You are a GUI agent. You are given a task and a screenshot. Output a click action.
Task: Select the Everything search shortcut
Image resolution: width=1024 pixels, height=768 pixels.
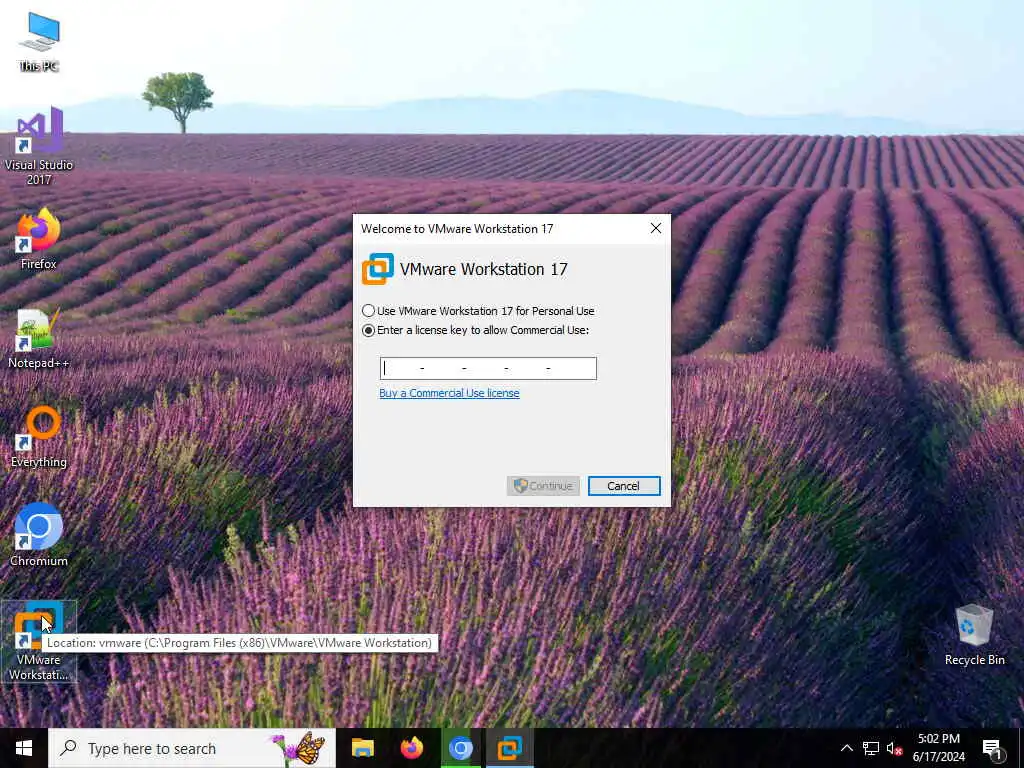pos(39,437)
